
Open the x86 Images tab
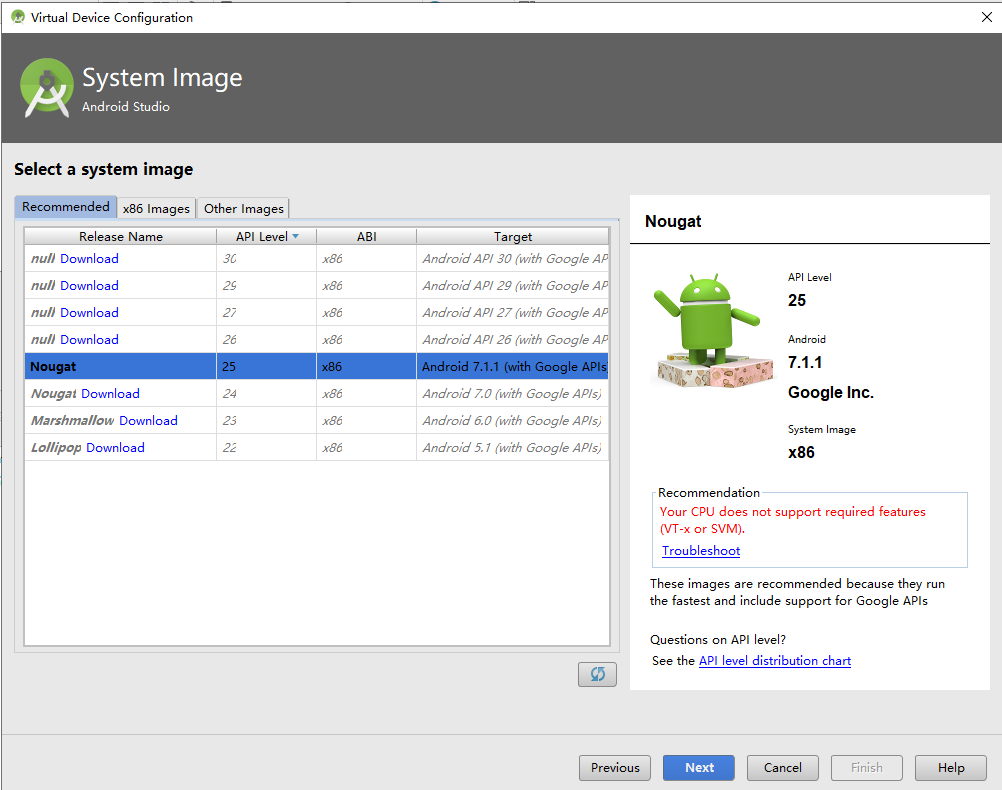pos(157,208)
